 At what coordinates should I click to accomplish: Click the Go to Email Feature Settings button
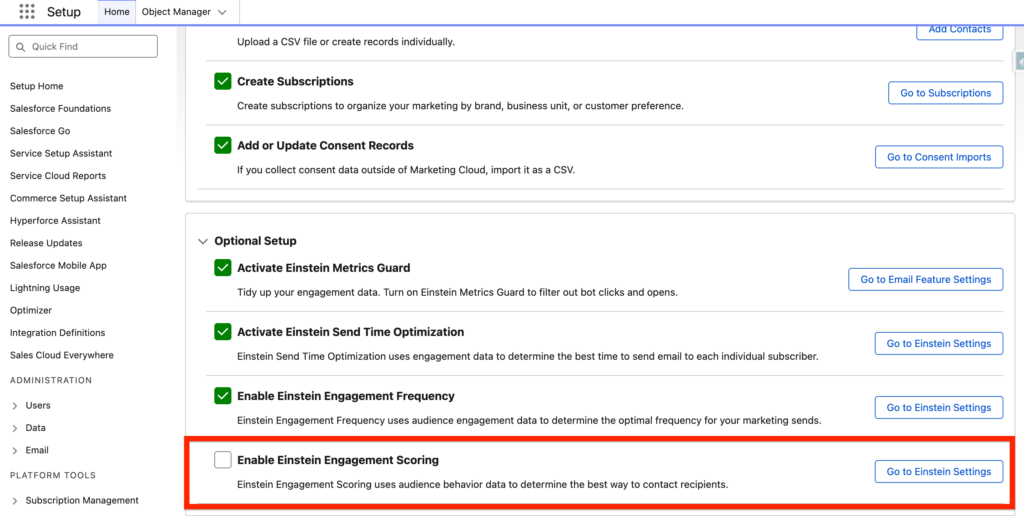pyautogui.click(x=925, y=280)
